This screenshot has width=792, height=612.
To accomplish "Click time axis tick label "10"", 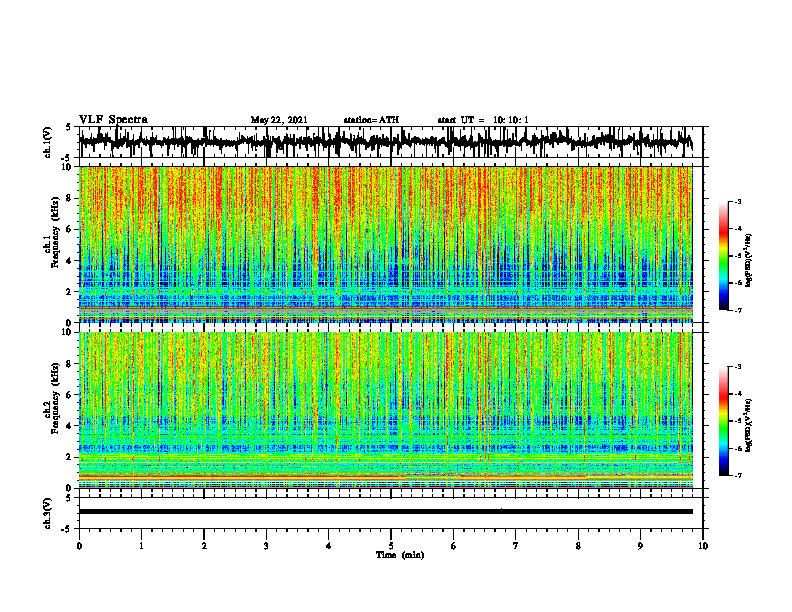I will pyautogui.click(x=703, y=546).
